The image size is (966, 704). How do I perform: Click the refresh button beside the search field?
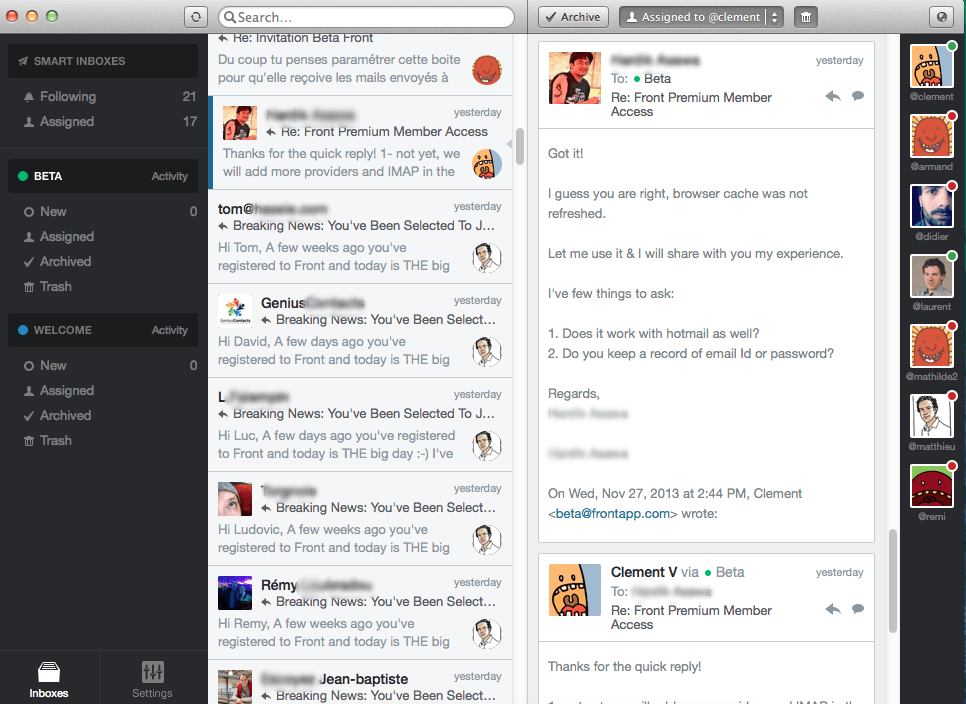(195, 17)
